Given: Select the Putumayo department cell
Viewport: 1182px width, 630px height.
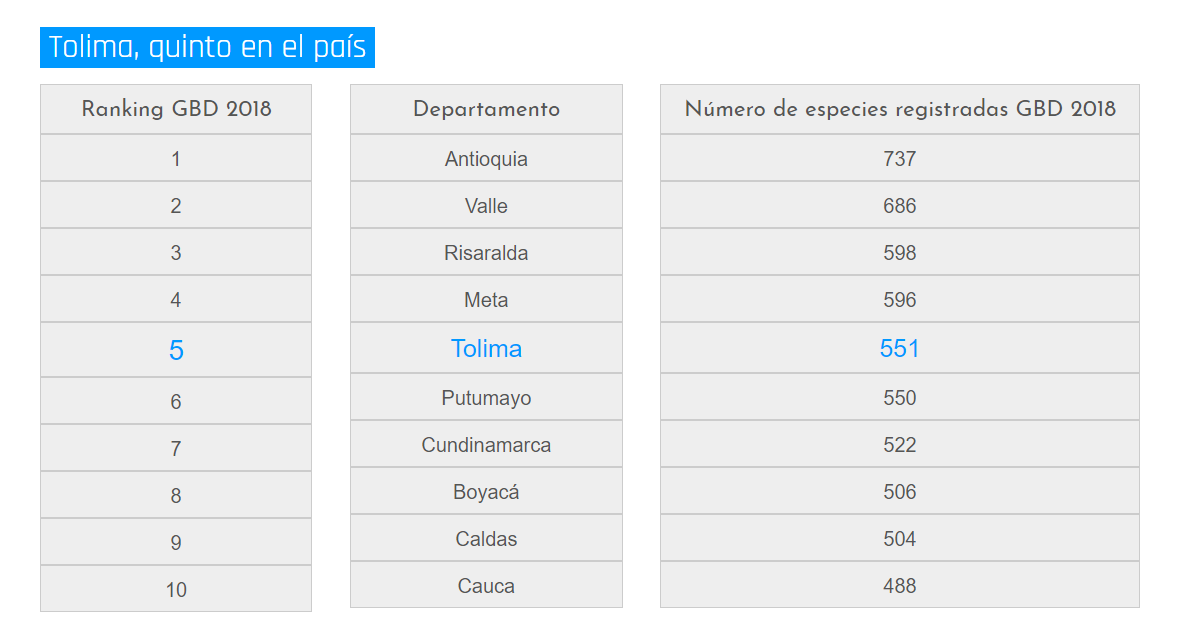Looking at the screenshot, I should pos(486,398).
